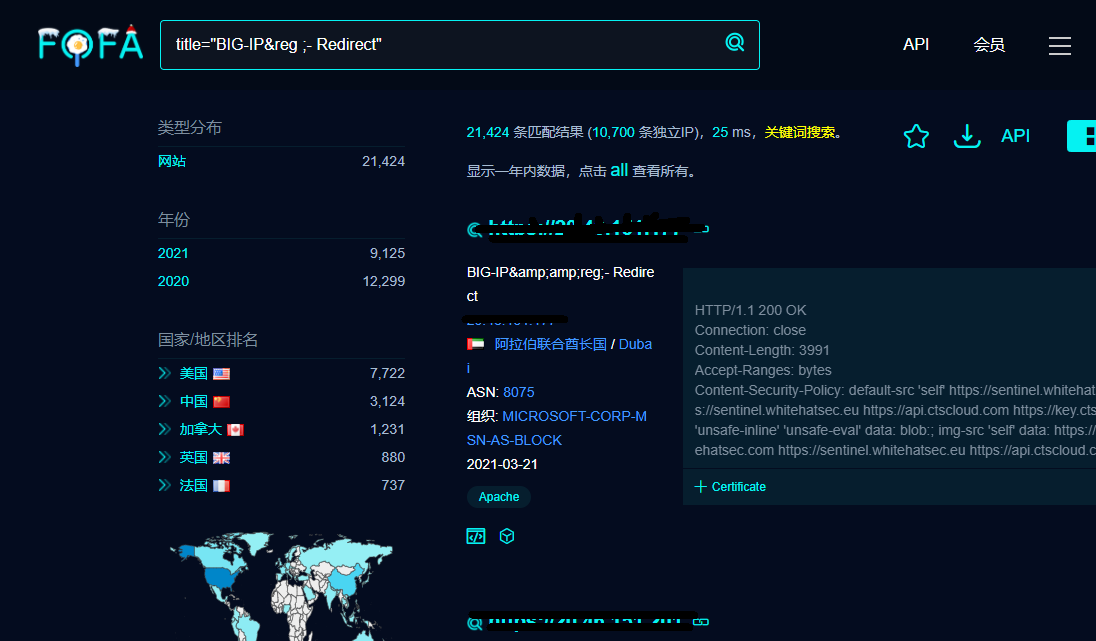
Task: Filter by 网站 type
Action: tap(172, 161)
